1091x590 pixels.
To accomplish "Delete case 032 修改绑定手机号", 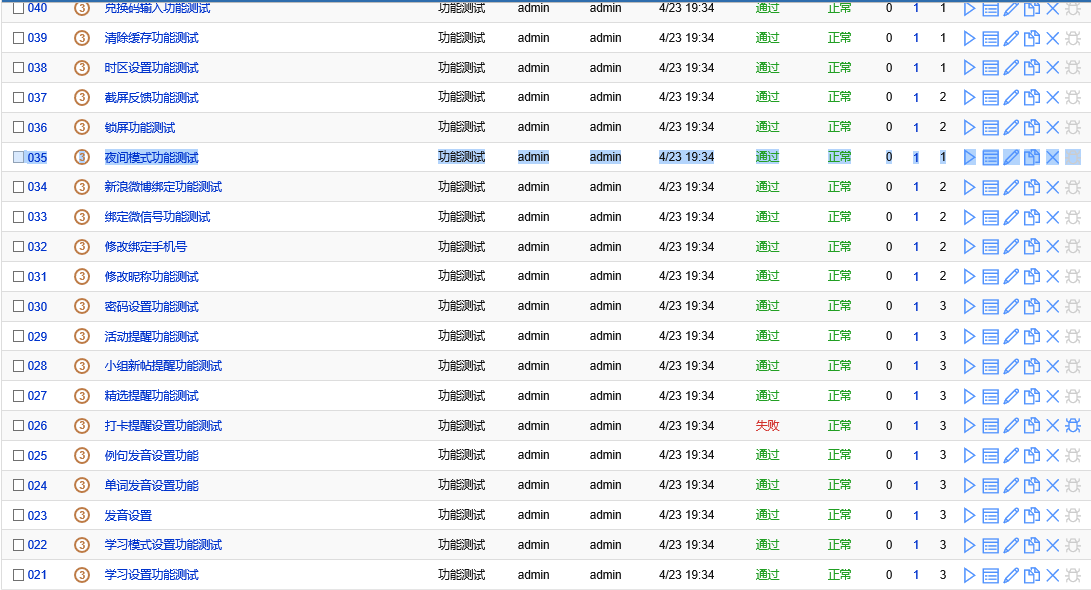I will (1053, 247).
